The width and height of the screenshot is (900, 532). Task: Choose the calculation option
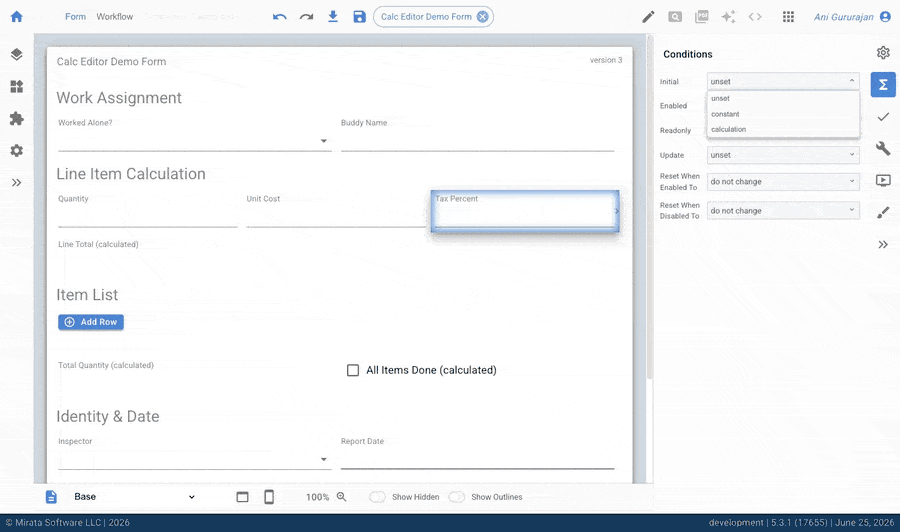(x=783, y=129)
